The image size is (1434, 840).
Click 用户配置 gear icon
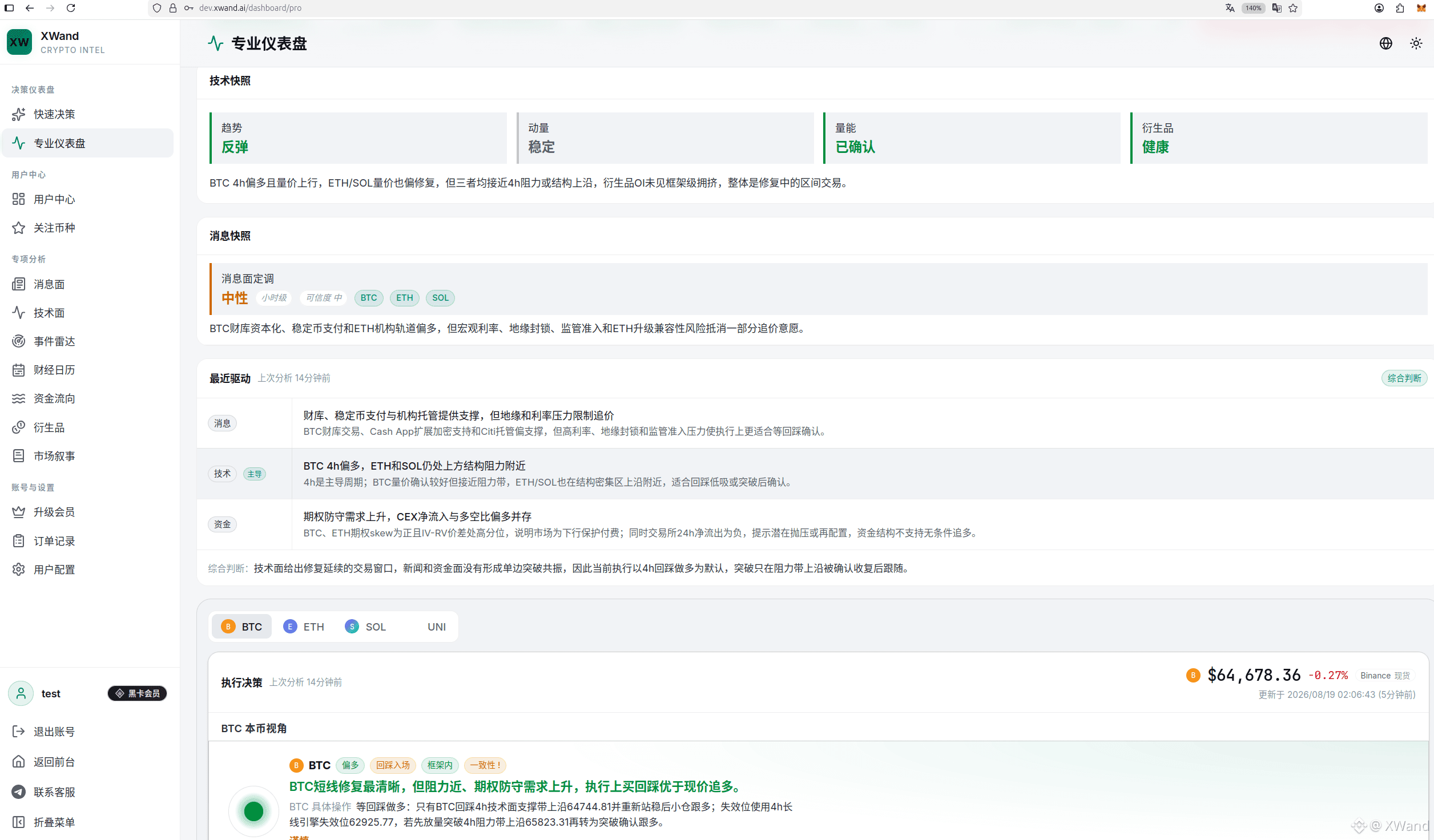click(18, 570)
